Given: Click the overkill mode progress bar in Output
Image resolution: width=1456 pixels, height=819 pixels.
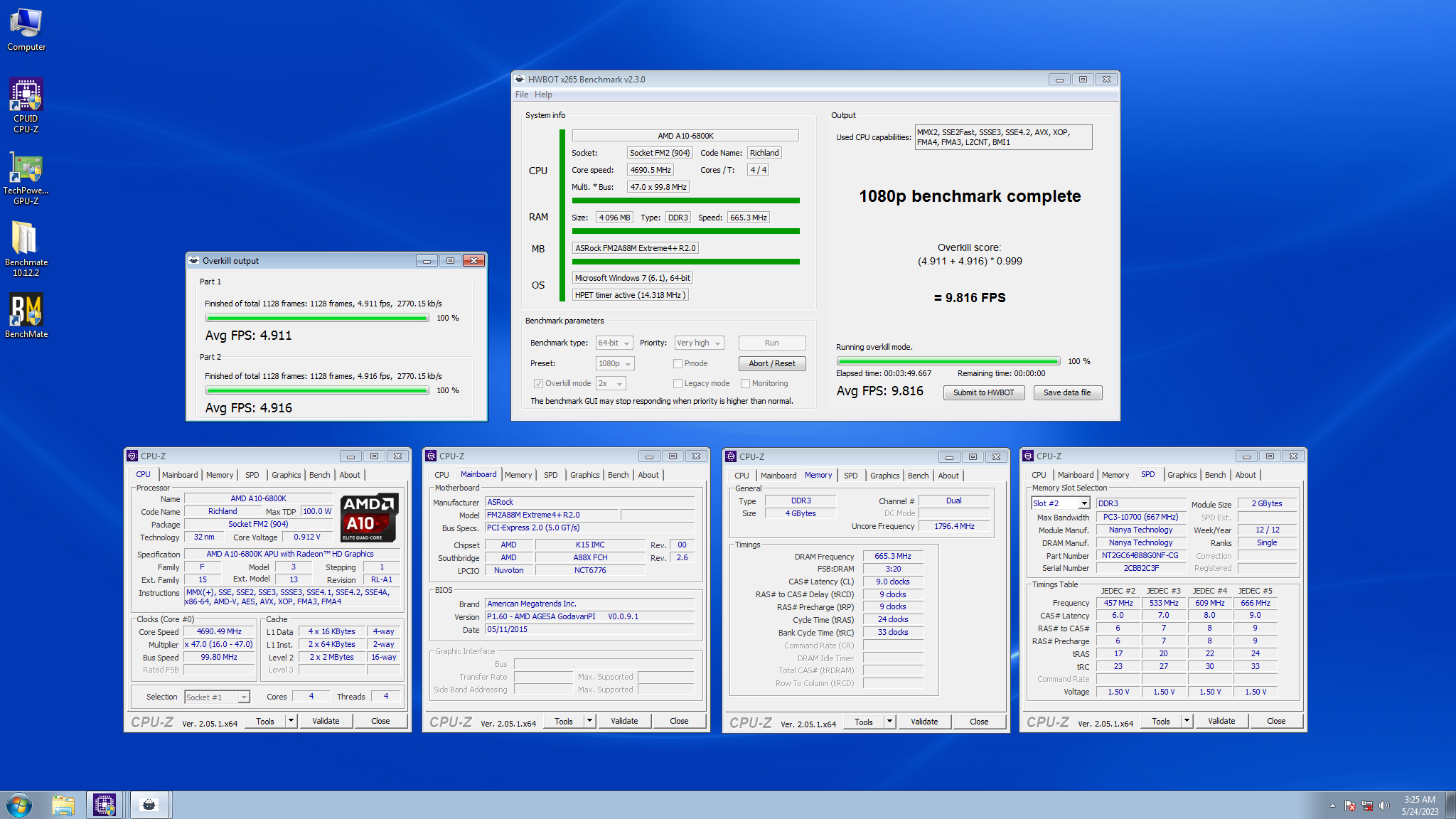Looking at the screenshot, I should coord(948,361).
